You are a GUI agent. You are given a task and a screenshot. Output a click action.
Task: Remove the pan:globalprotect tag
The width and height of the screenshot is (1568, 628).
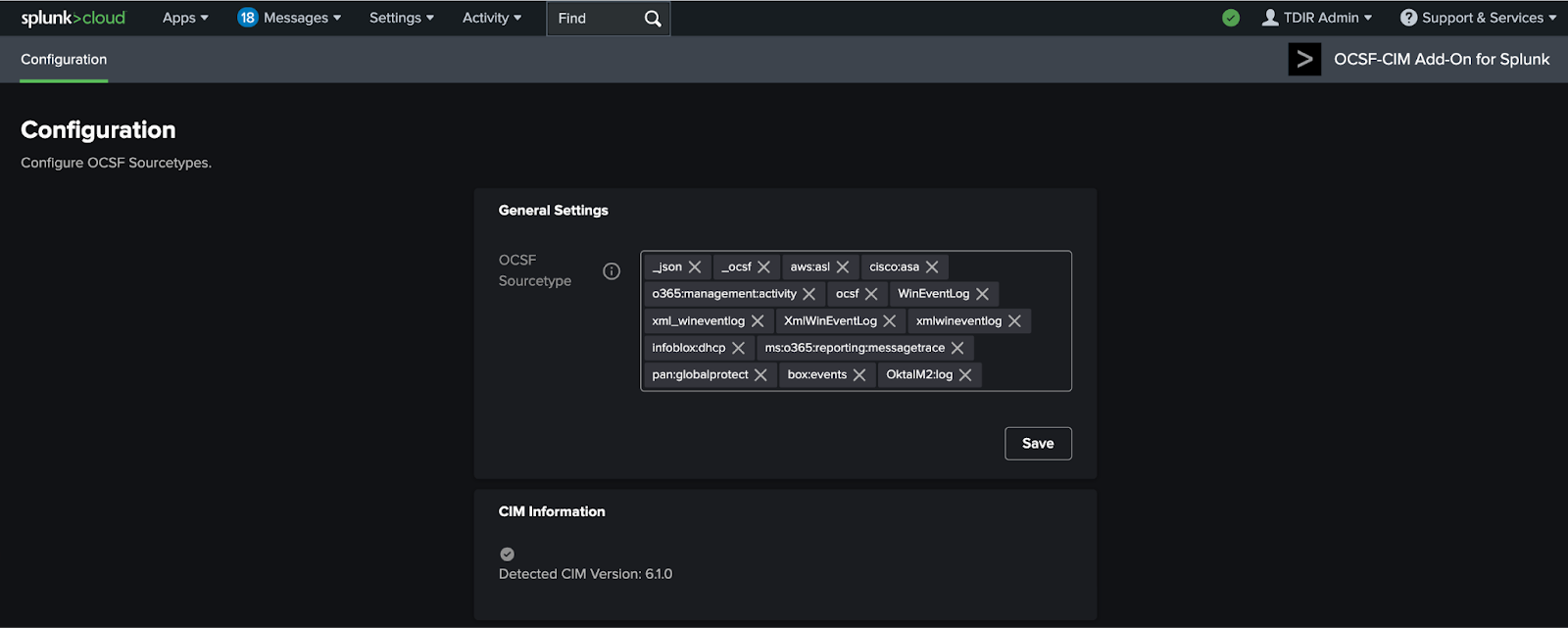coord(760,375)
